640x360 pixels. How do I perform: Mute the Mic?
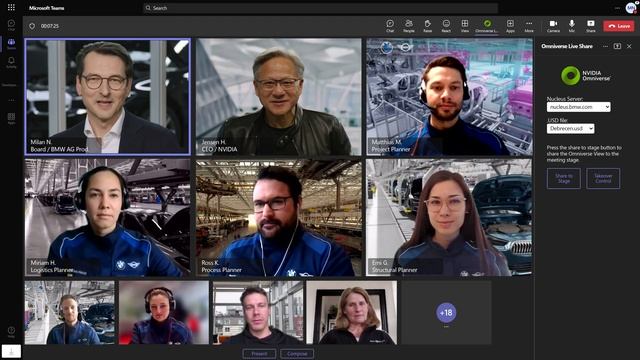(x=572, y=26)
